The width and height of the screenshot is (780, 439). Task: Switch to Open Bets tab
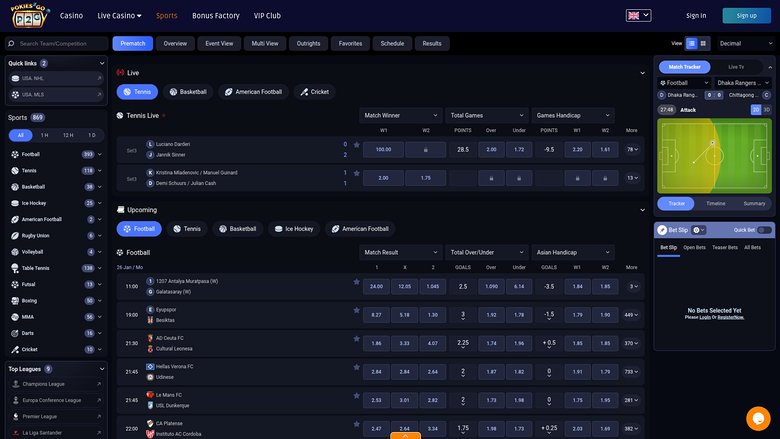point(694,248)
